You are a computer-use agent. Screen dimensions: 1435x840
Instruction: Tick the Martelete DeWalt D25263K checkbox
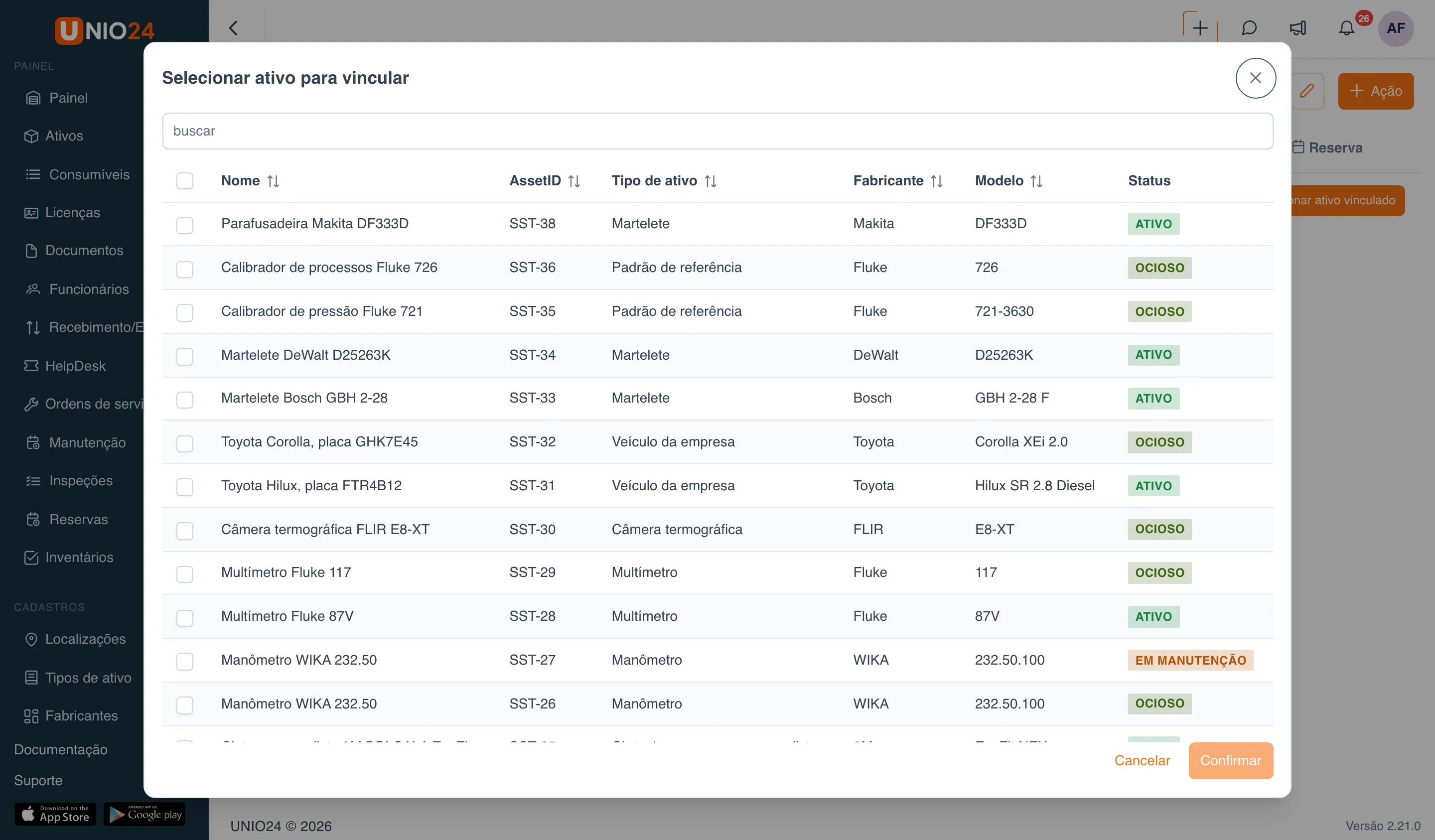184,356
